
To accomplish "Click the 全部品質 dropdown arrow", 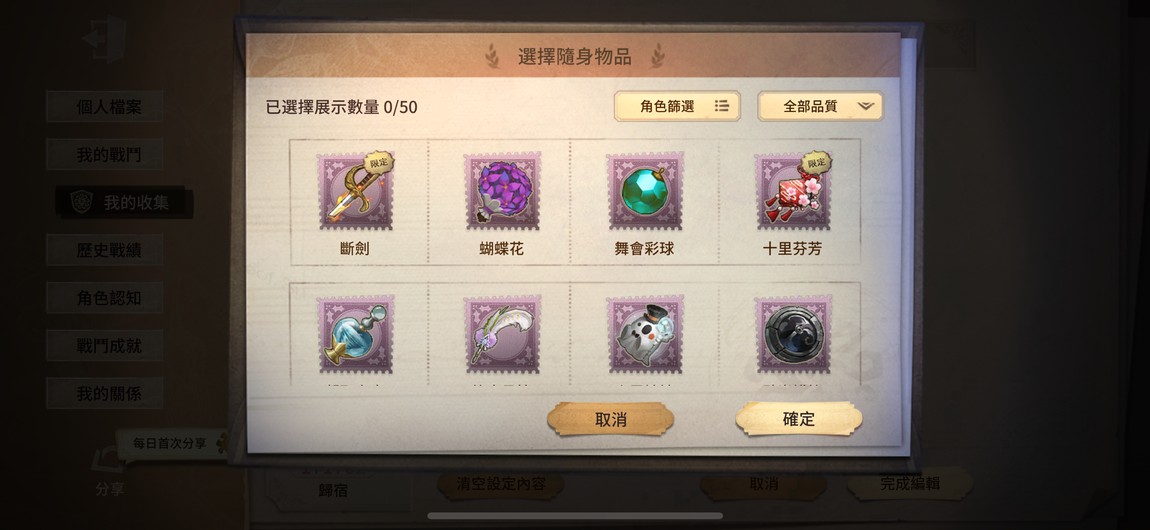I will [x=865, y=106].
